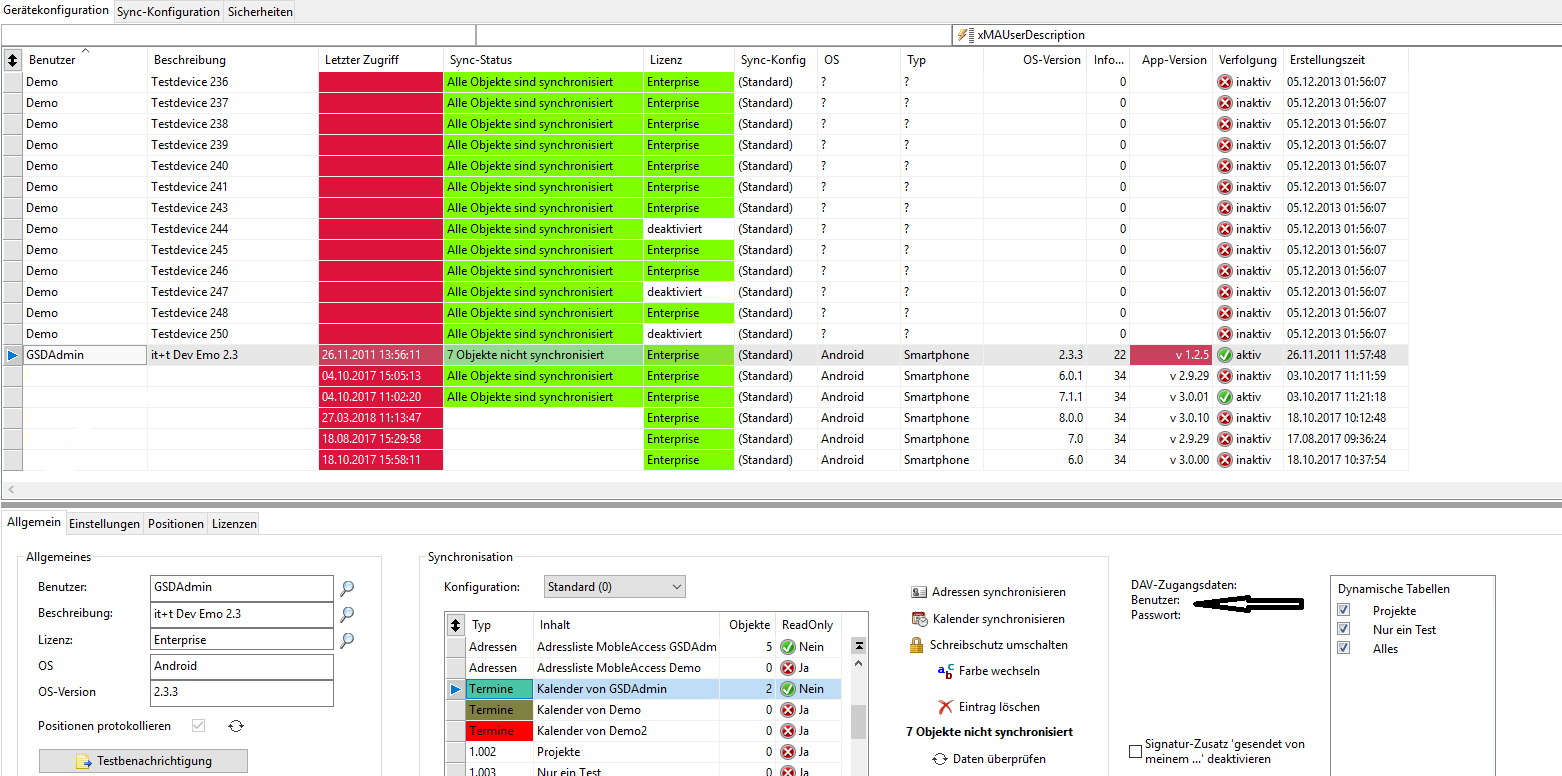Sort by App-Version column header
Viewport: 1562px width, 776px height.
(x=1172, y=60)
